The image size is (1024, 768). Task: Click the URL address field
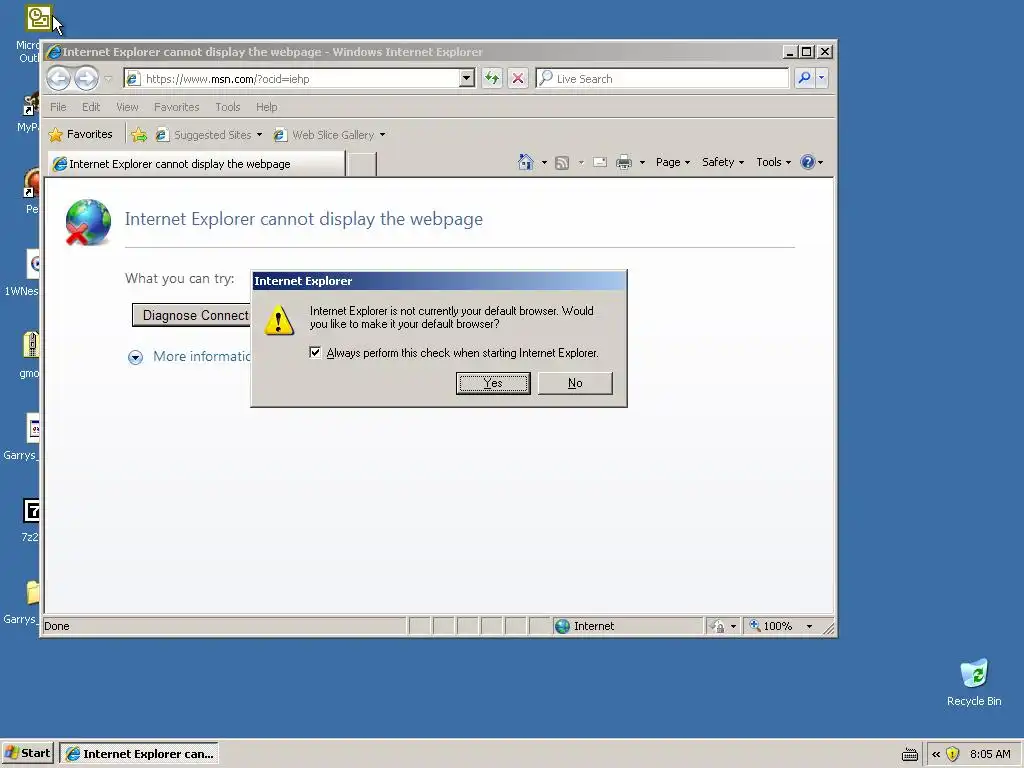[300, 79]
